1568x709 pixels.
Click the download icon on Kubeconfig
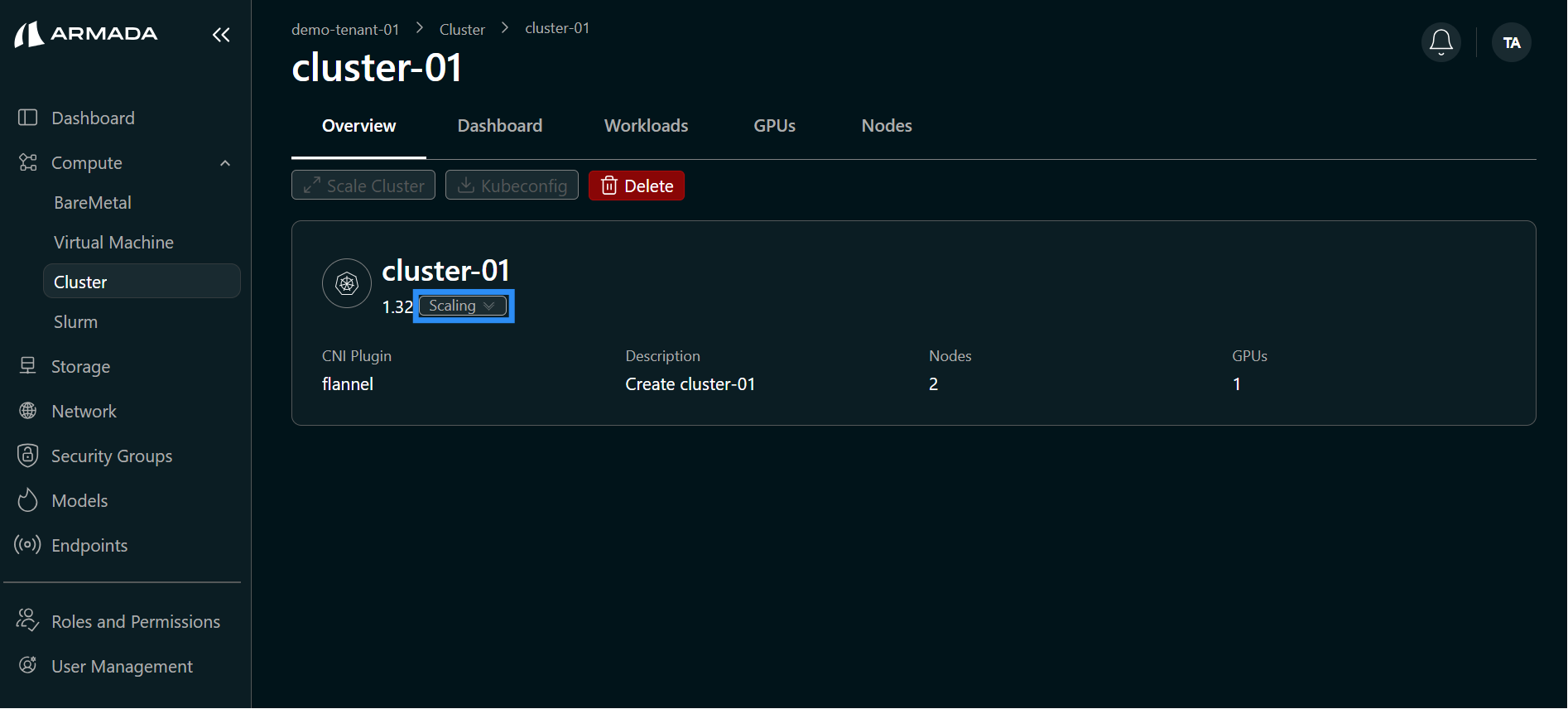(466, 186)
